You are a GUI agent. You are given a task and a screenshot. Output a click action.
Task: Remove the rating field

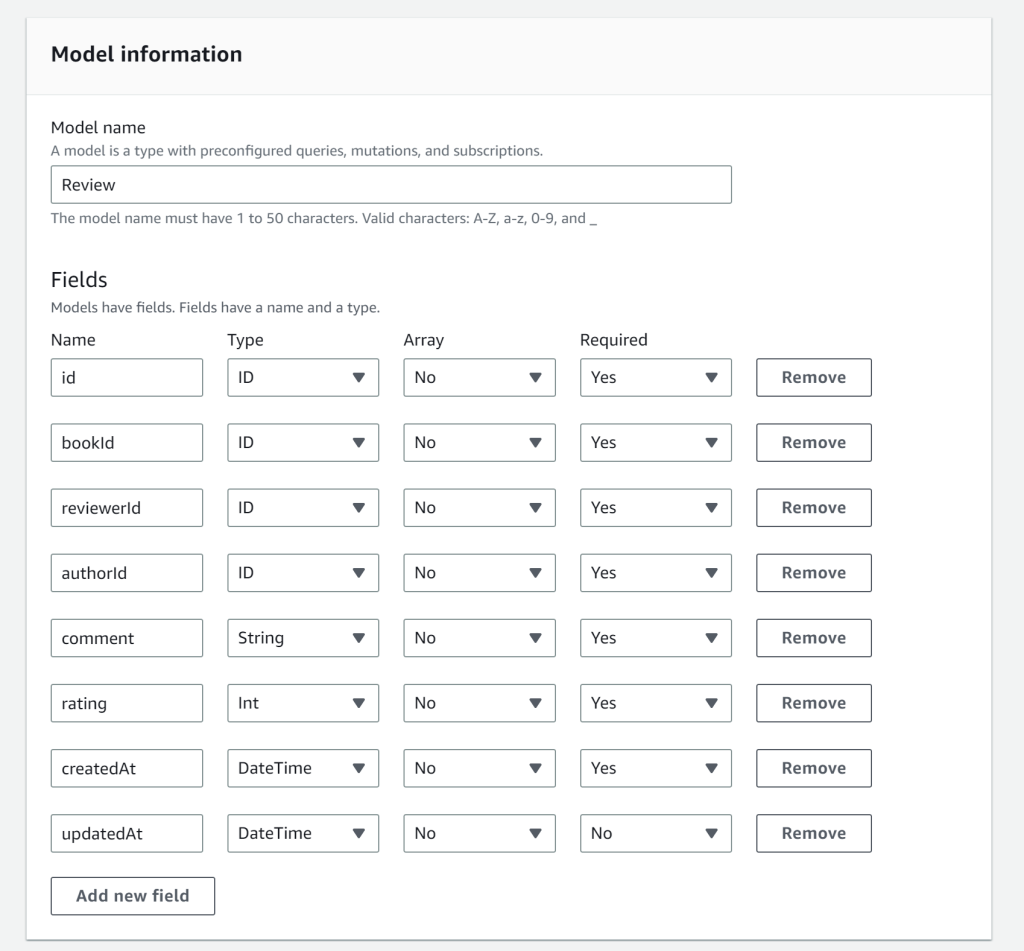click(813, 703)
